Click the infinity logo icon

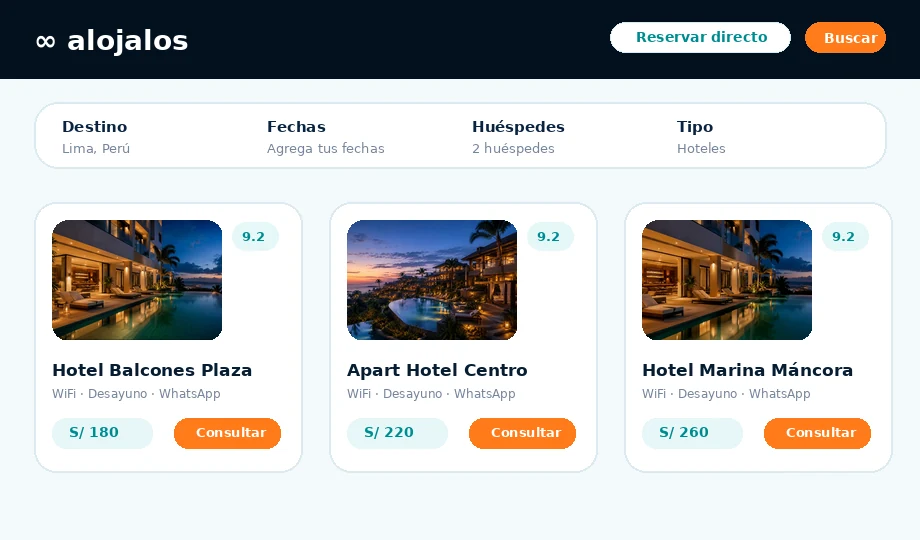(x=46, y=41)
